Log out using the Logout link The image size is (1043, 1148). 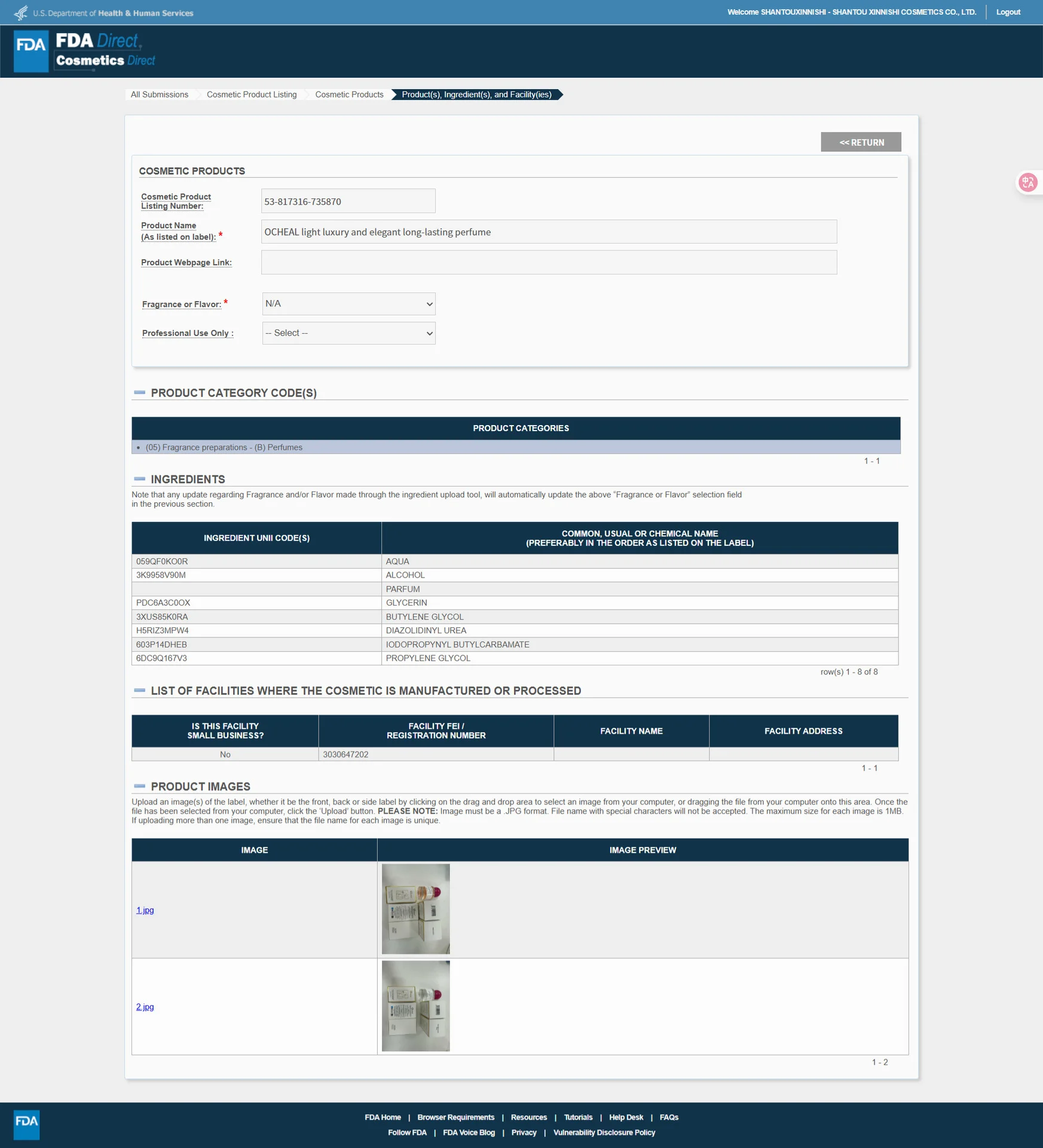pos(1008,12)
